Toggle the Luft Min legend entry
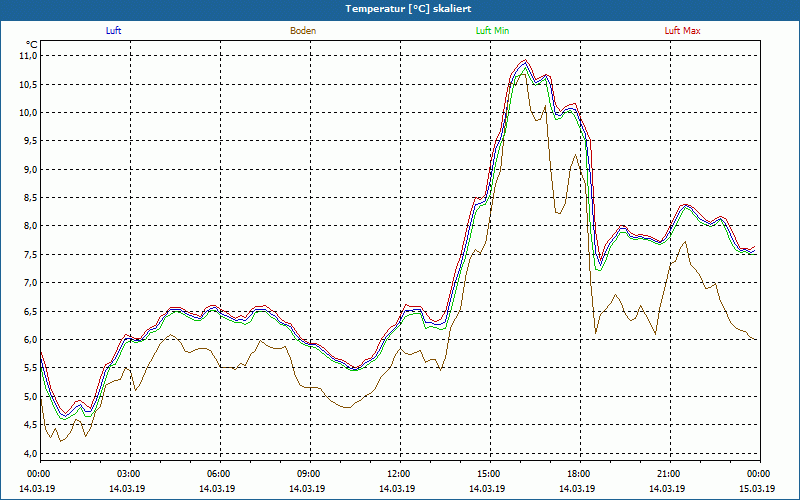 point(493,31)
